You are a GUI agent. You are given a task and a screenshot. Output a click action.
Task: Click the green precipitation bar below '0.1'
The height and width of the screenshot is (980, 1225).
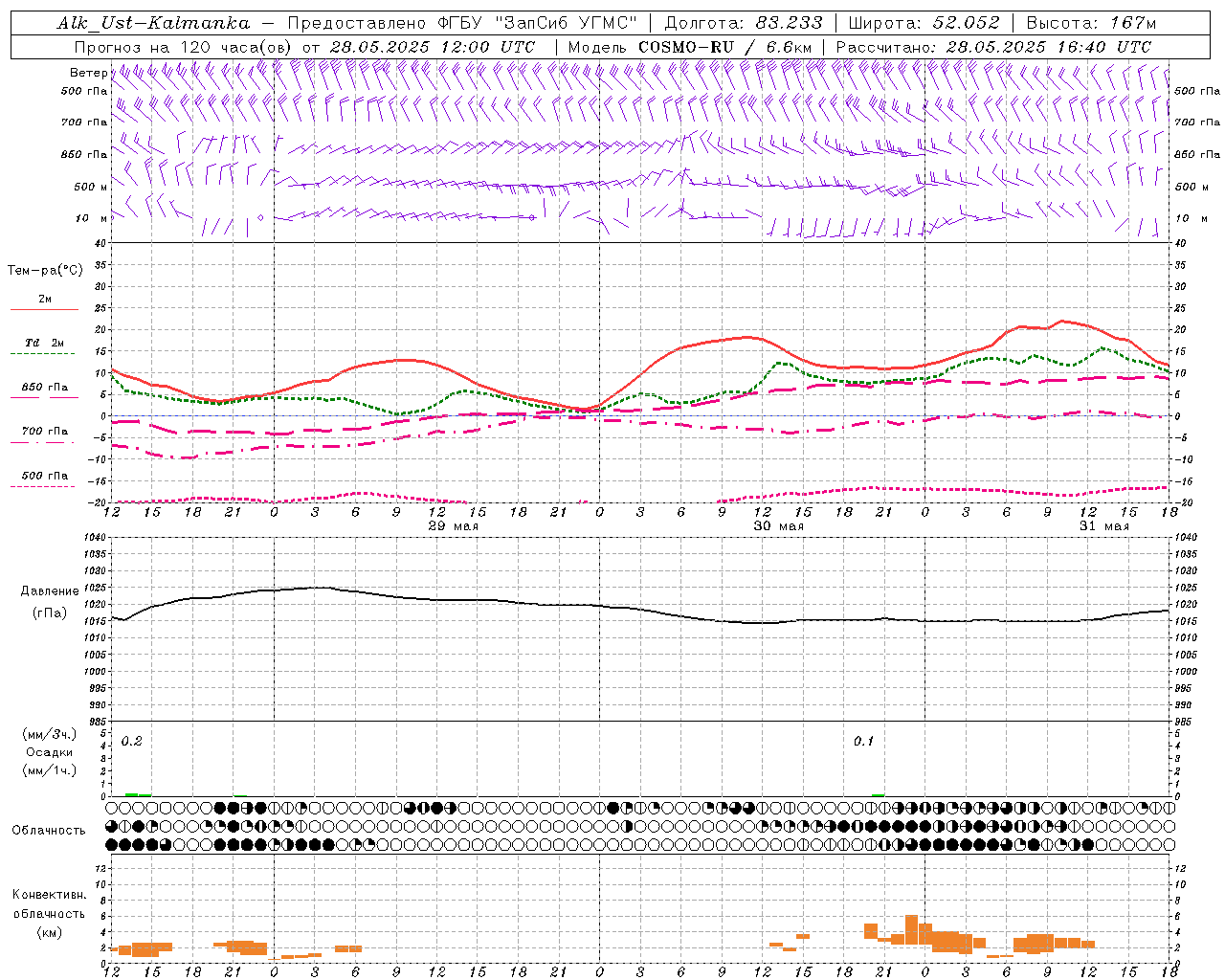(878, 794)
